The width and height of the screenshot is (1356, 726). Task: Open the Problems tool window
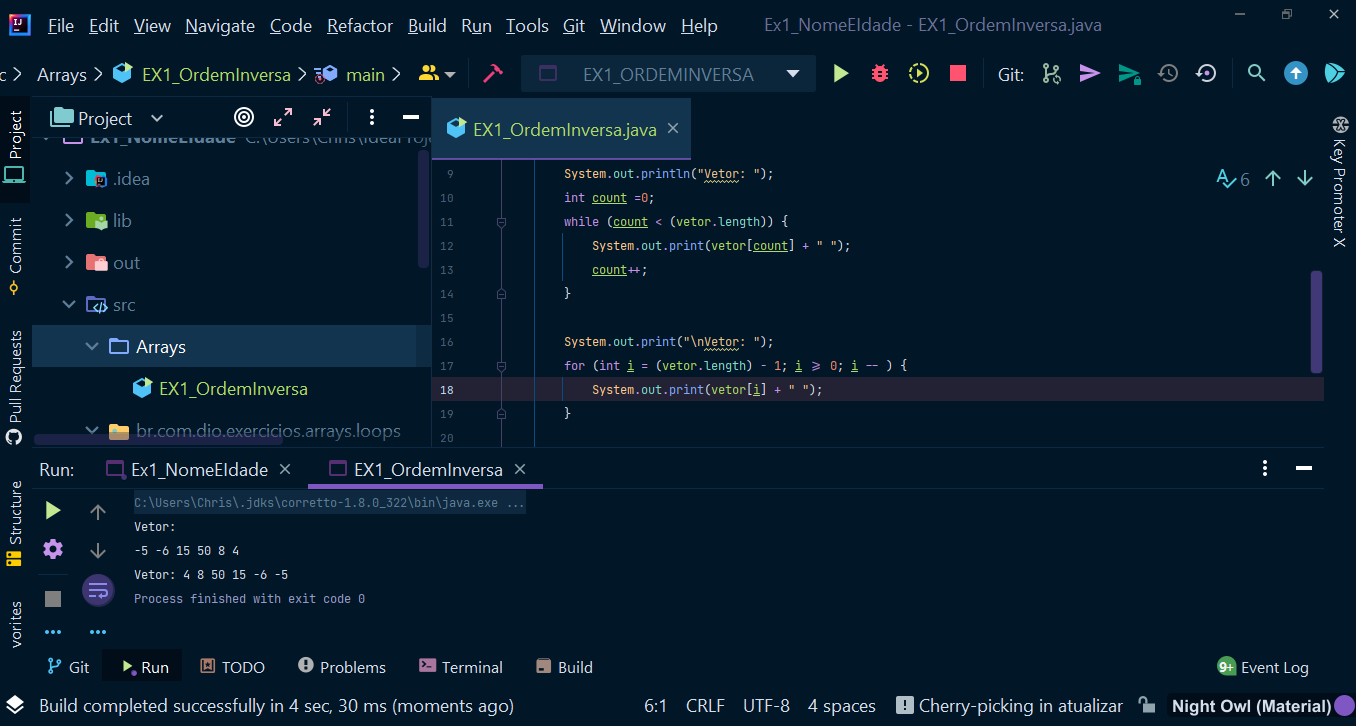click(342, 667)
